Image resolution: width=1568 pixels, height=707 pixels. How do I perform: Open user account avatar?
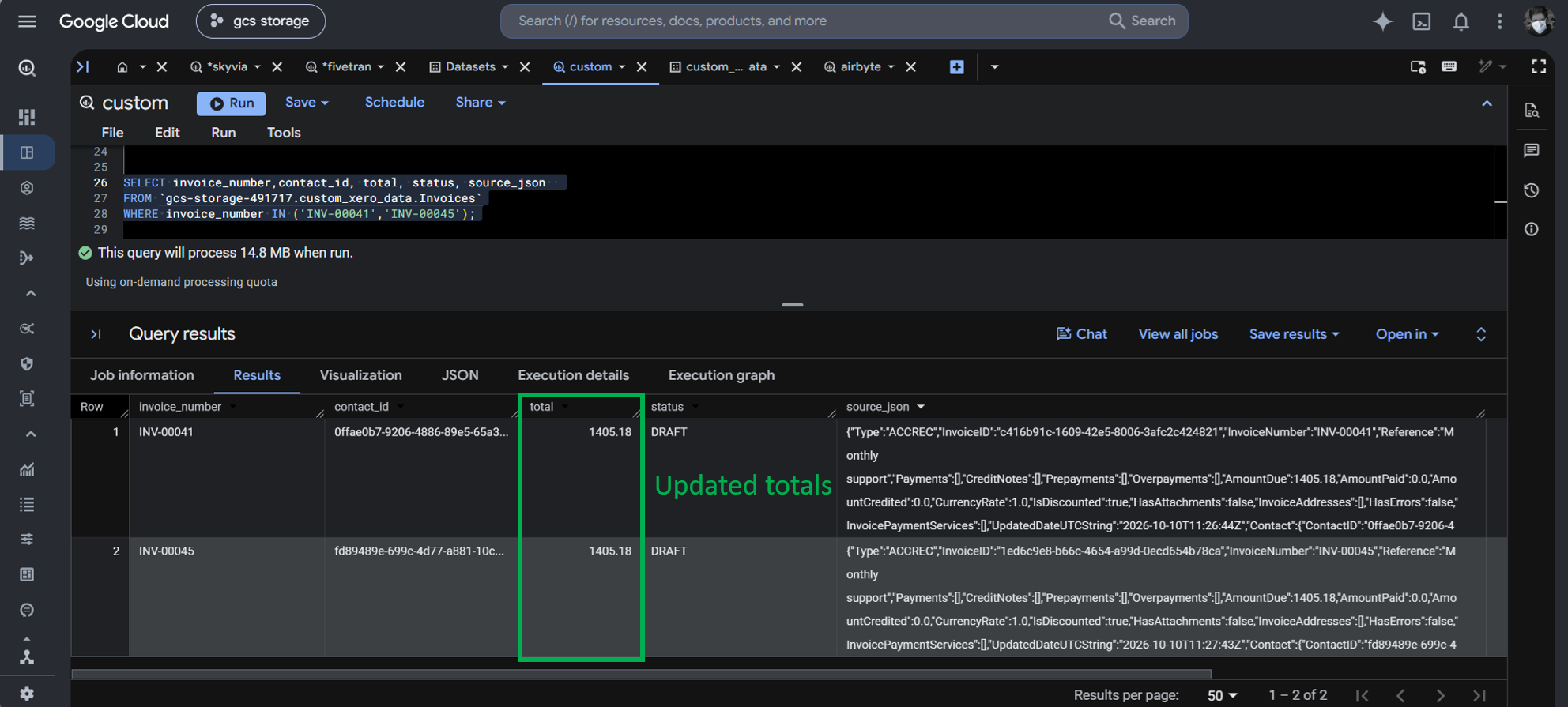point(1538,21)
